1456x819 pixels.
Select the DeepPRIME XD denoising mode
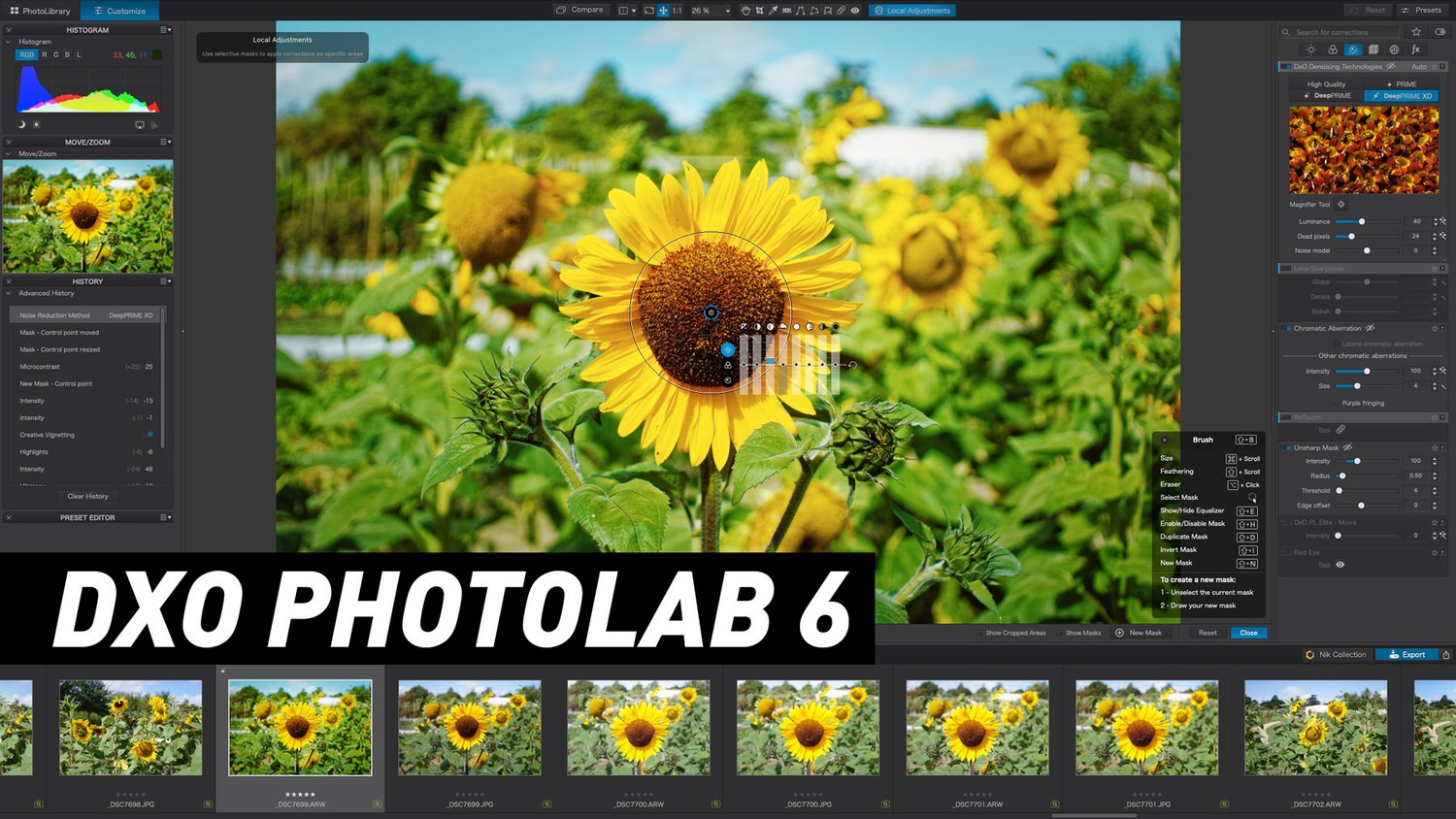(1401, 96)
